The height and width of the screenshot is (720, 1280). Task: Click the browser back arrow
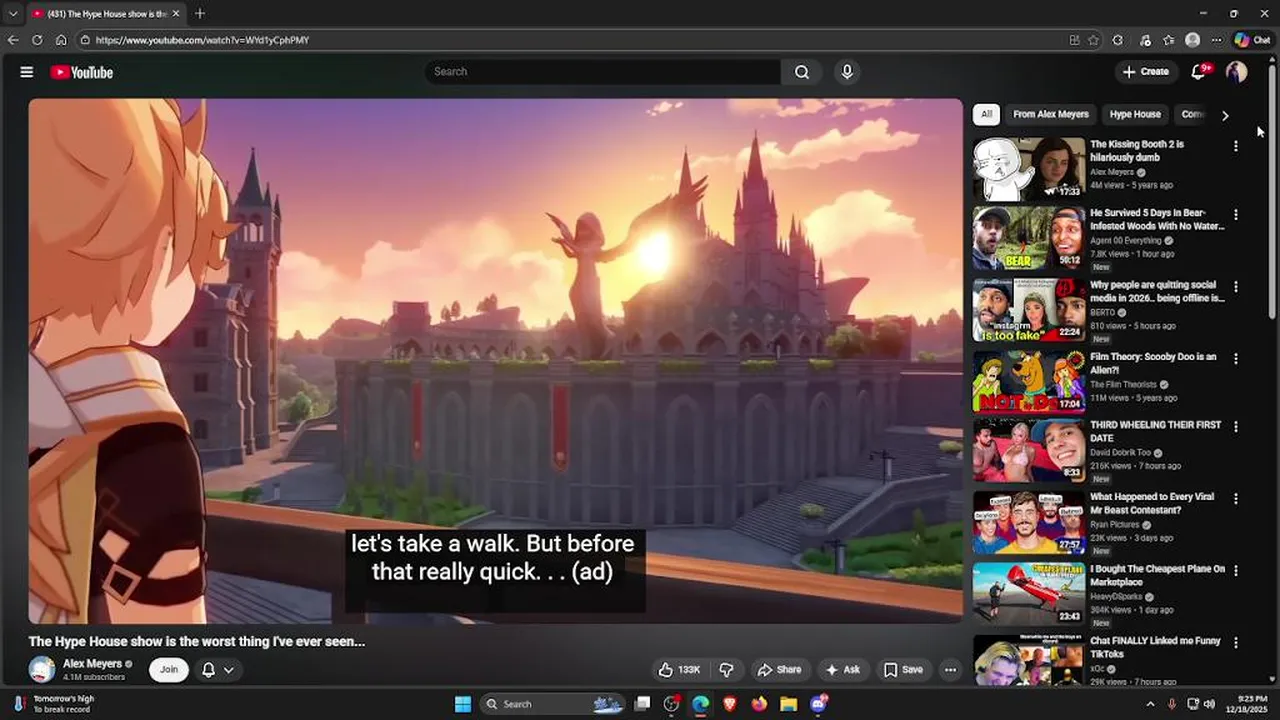coord(13,40)
